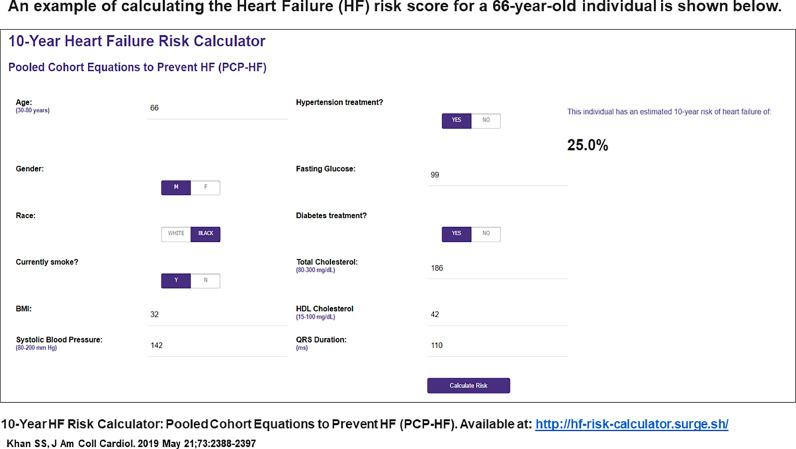The height and width of the screenshot is (449, 796).
Task: Click the Age input field
Action: pos(217,108)
